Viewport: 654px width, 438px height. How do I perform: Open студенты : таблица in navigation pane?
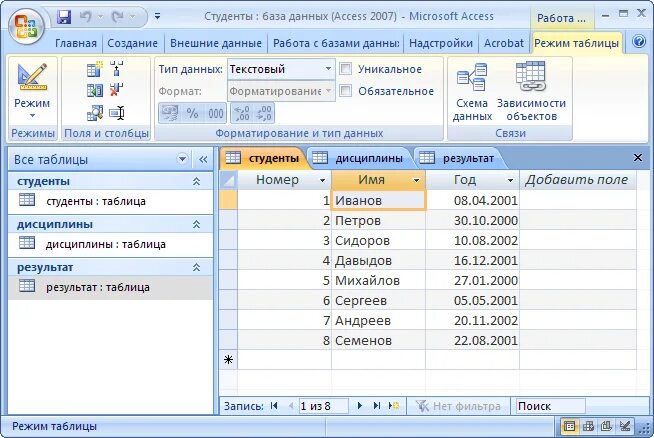click(x=110, y=201)
